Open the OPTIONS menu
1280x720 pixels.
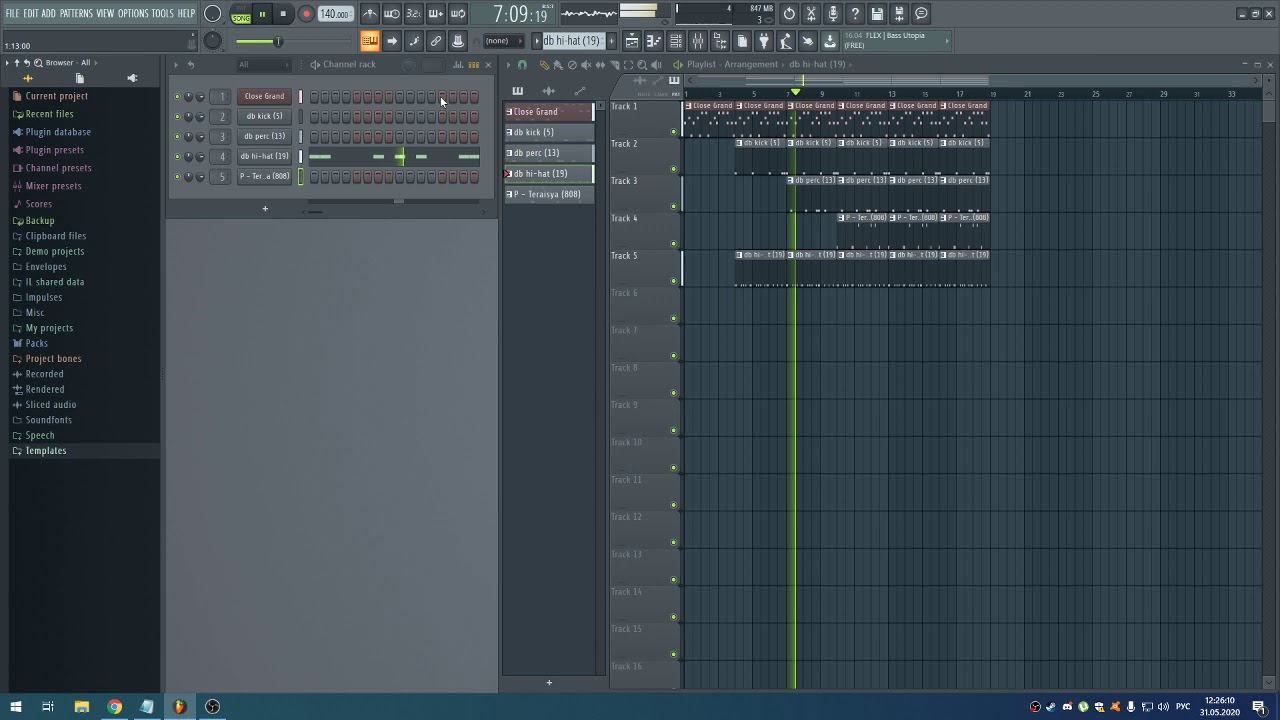point(133,13)
